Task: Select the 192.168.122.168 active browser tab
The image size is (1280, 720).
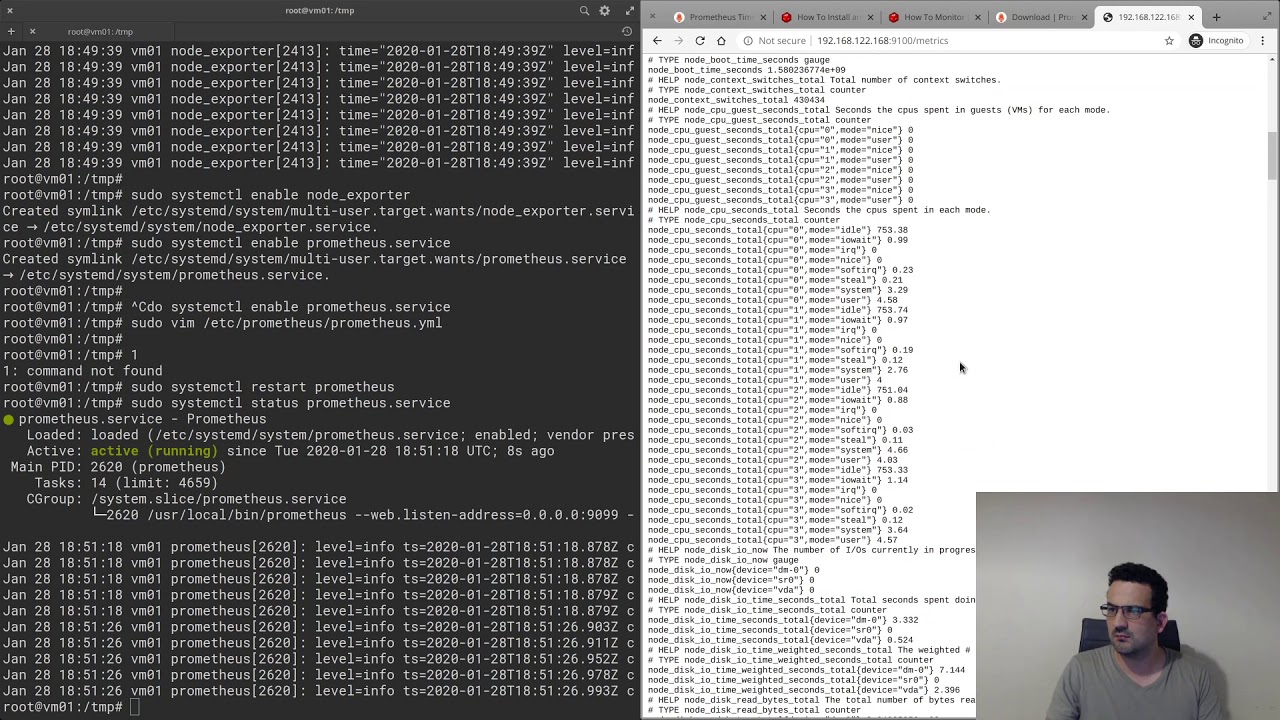Action: [1148, 17]
